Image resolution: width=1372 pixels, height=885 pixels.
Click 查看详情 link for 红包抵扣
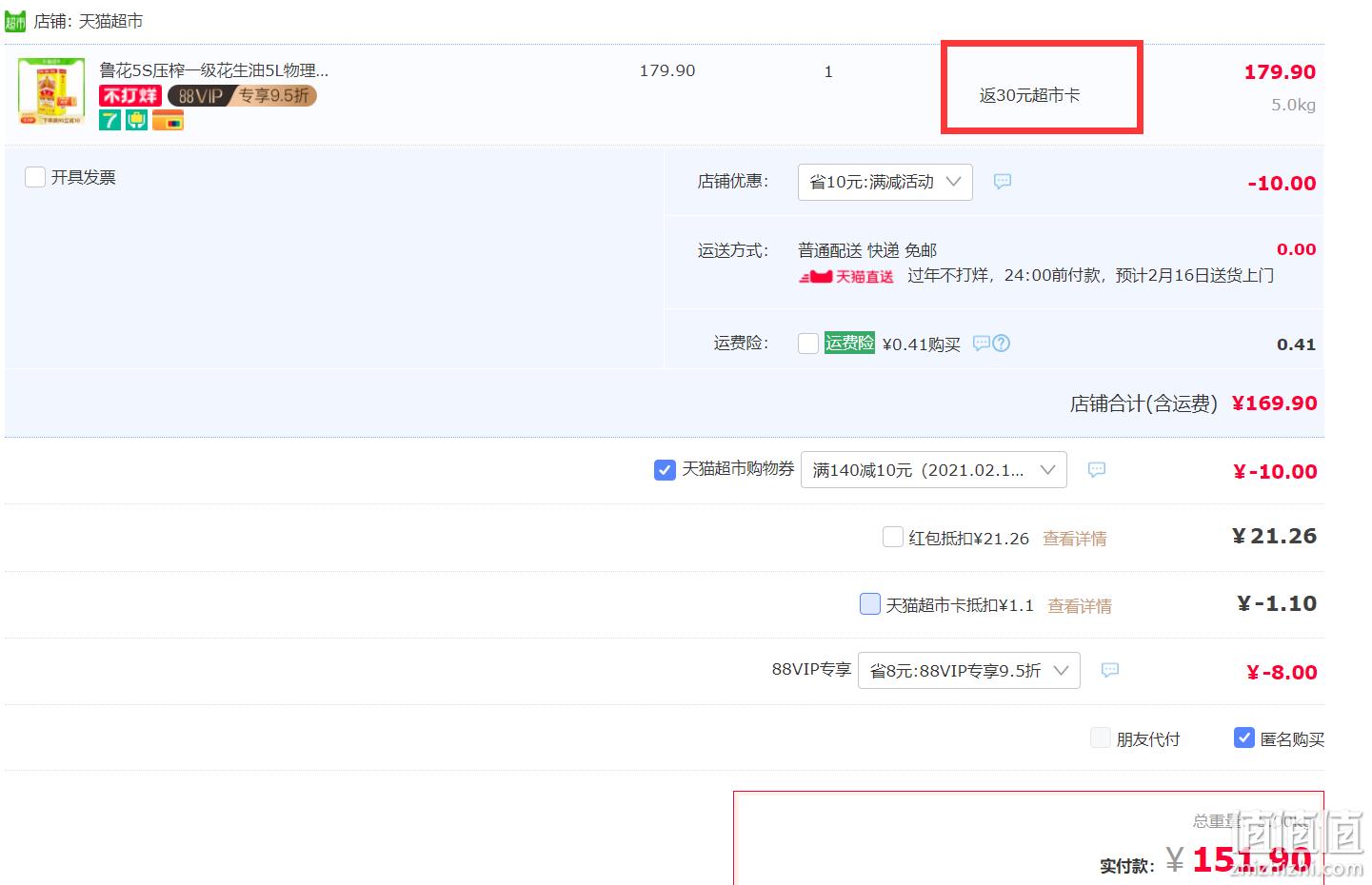point(1075,539)
